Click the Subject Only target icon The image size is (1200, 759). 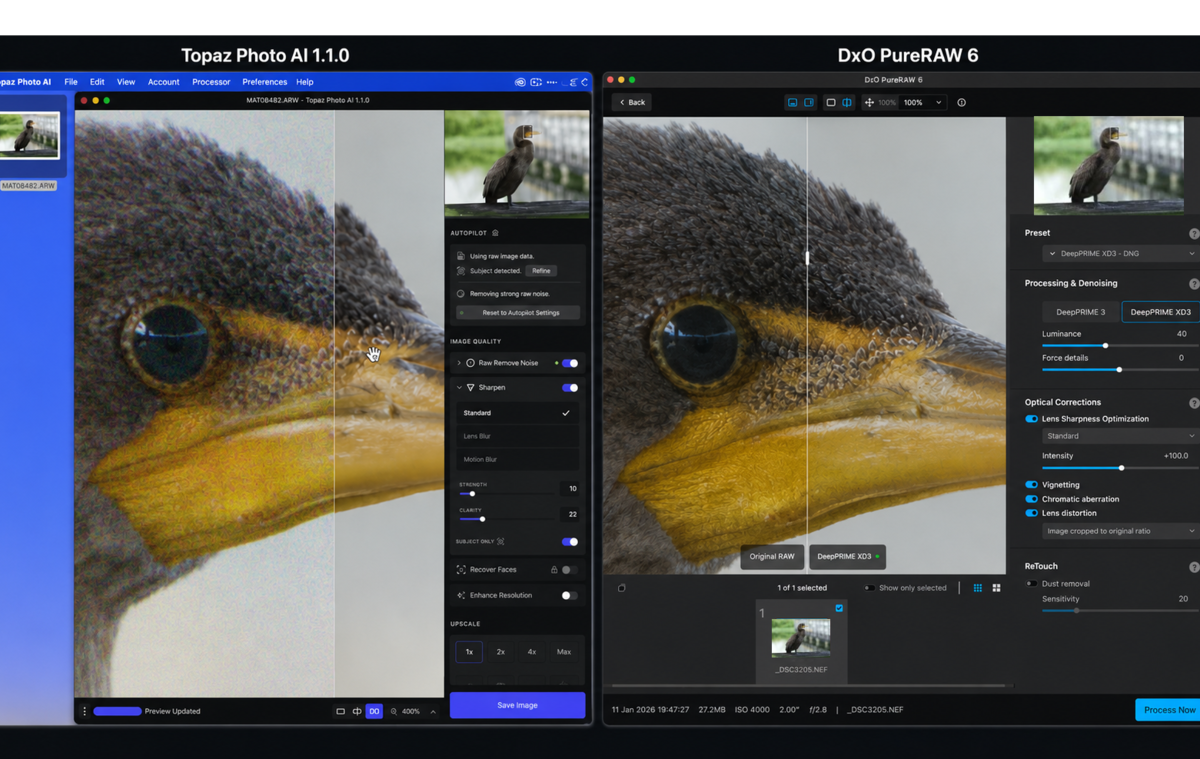(501, 542)
